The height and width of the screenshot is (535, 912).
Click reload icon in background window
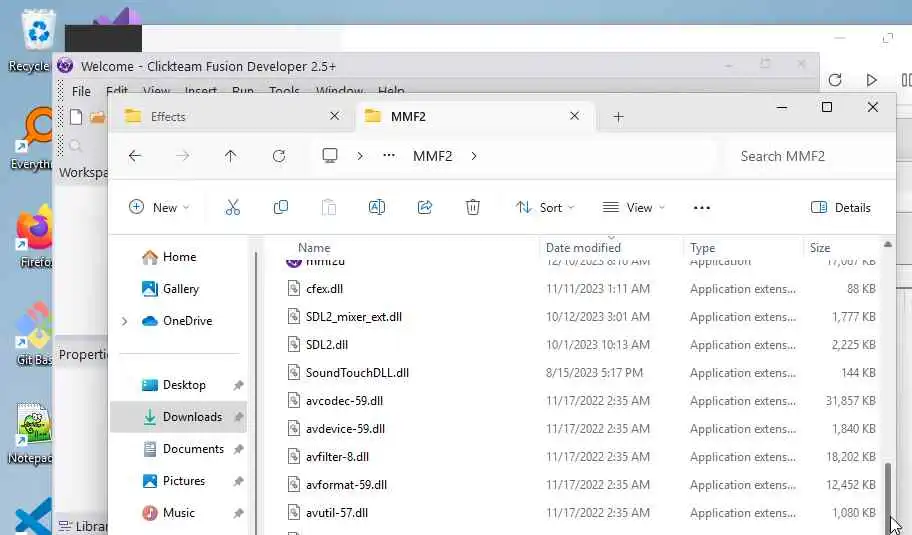(x=835, y=80)
